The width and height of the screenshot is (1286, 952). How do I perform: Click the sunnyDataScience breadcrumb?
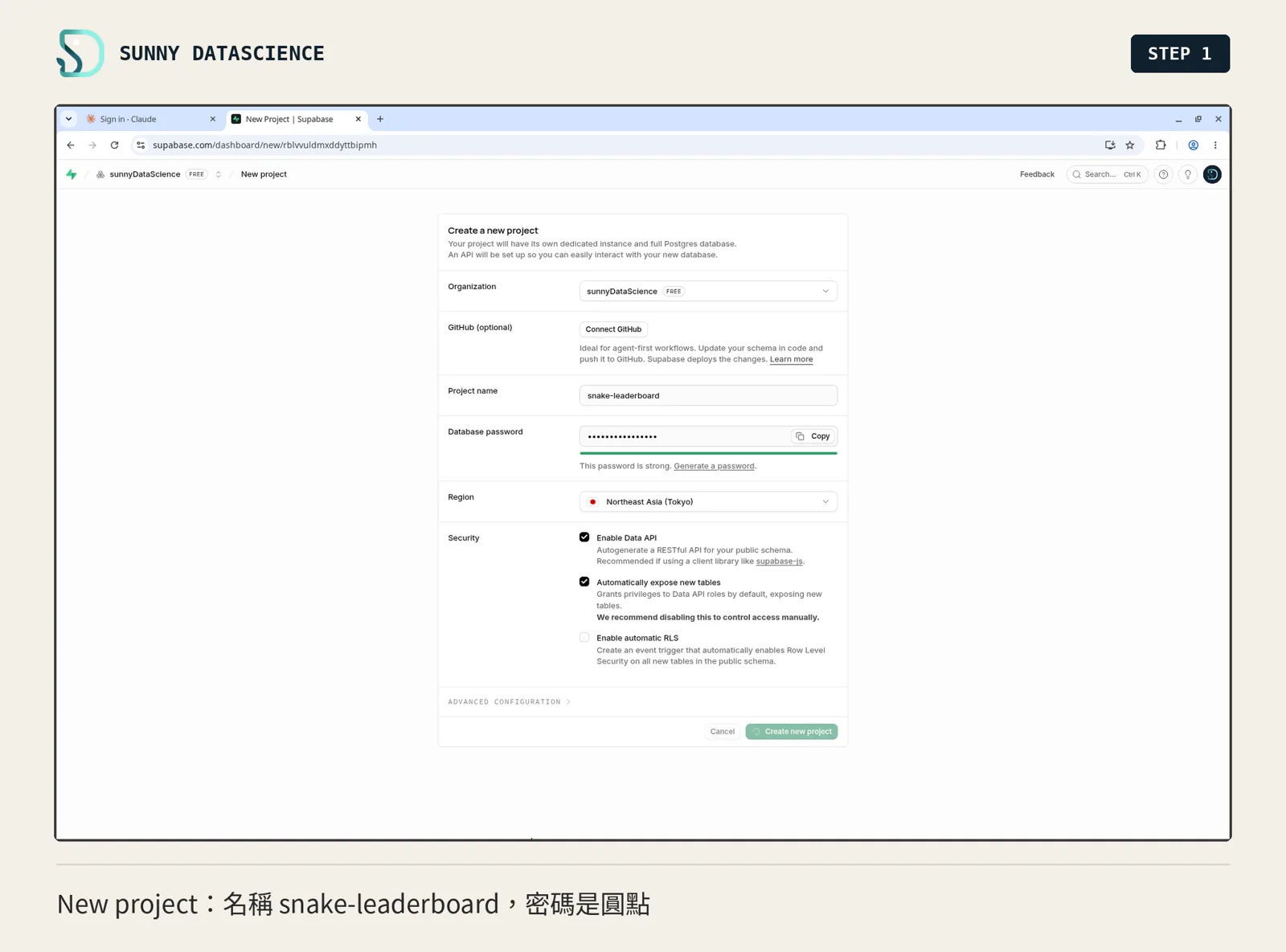point(145,174)
